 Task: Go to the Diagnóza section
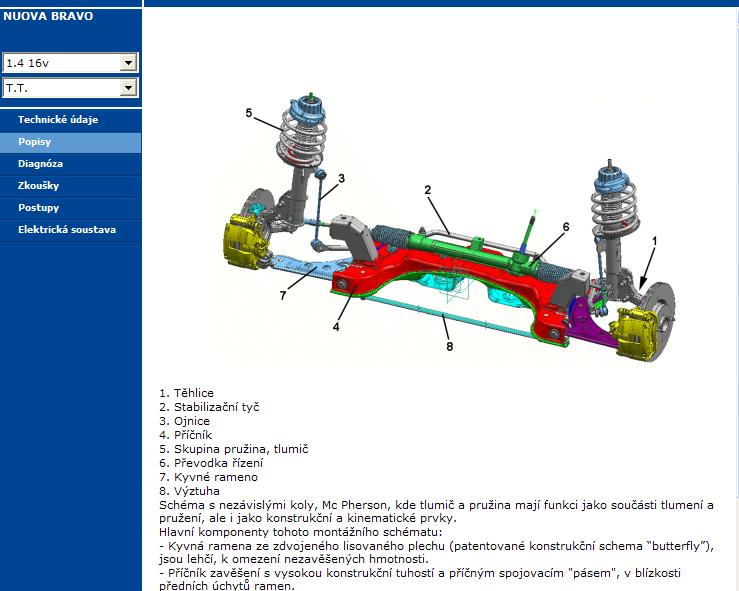coord(40,164)
